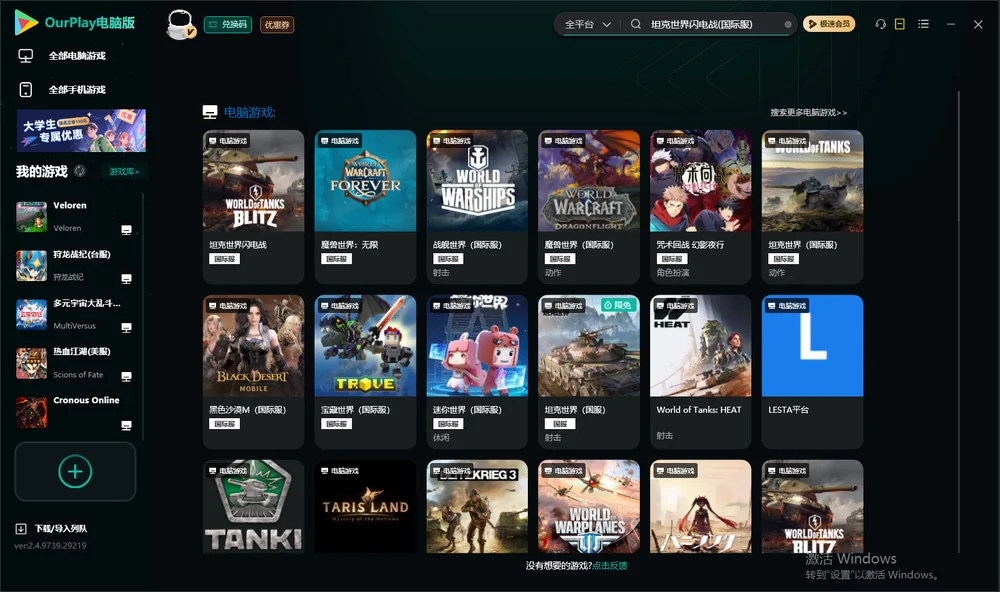Open Trove 宝藏世界 game card
Viewport: 1000px width, 592px height.
coord(365,372)
